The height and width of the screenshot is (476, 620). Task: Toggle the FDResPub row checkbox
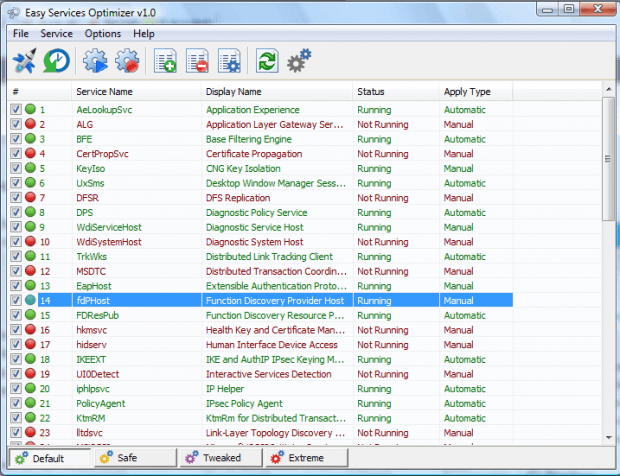[x=16, y=315]
